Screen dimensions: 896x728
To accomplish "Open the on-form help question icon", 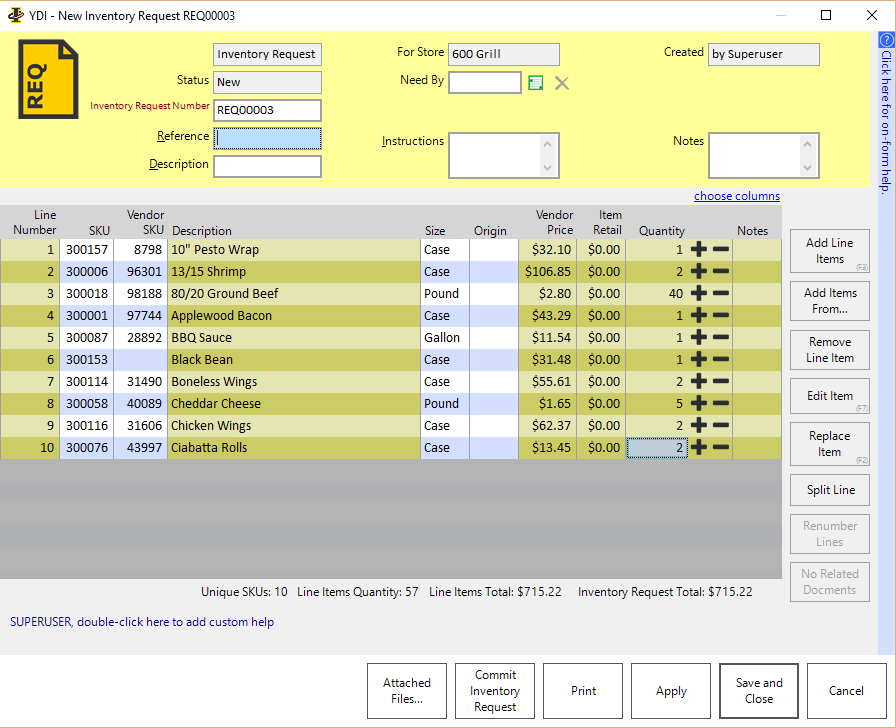I will point(886,40).
